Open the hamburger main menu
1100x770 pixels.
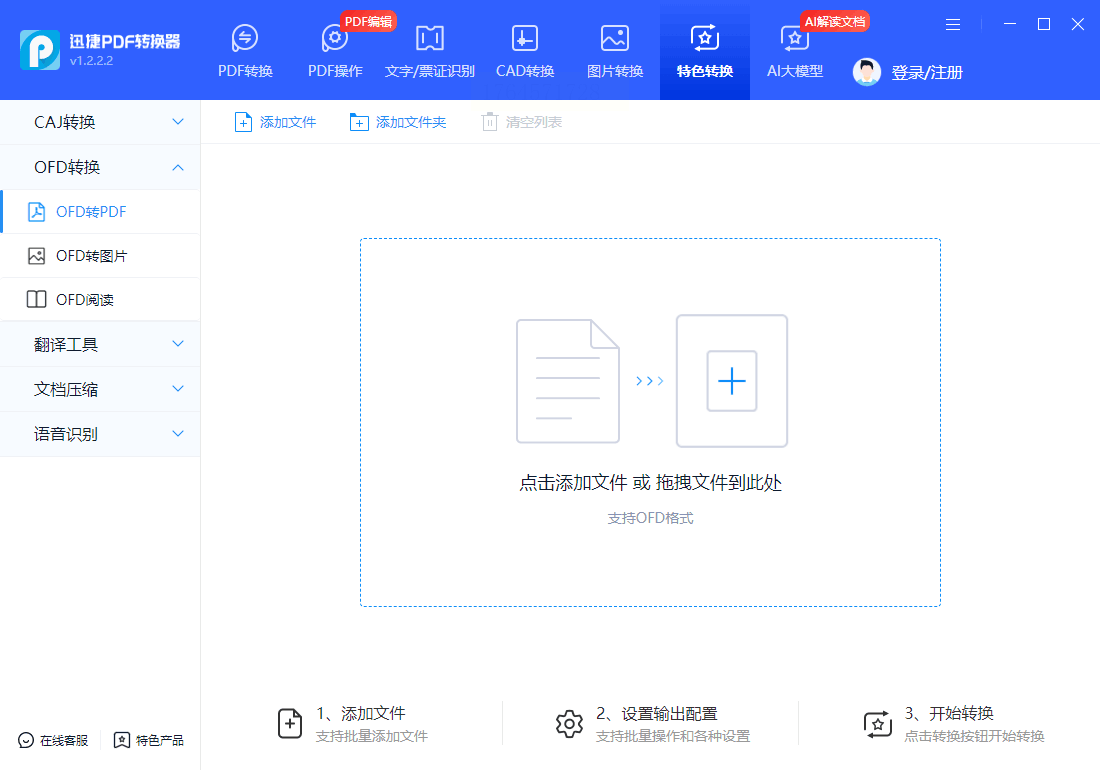pos(953,25)
